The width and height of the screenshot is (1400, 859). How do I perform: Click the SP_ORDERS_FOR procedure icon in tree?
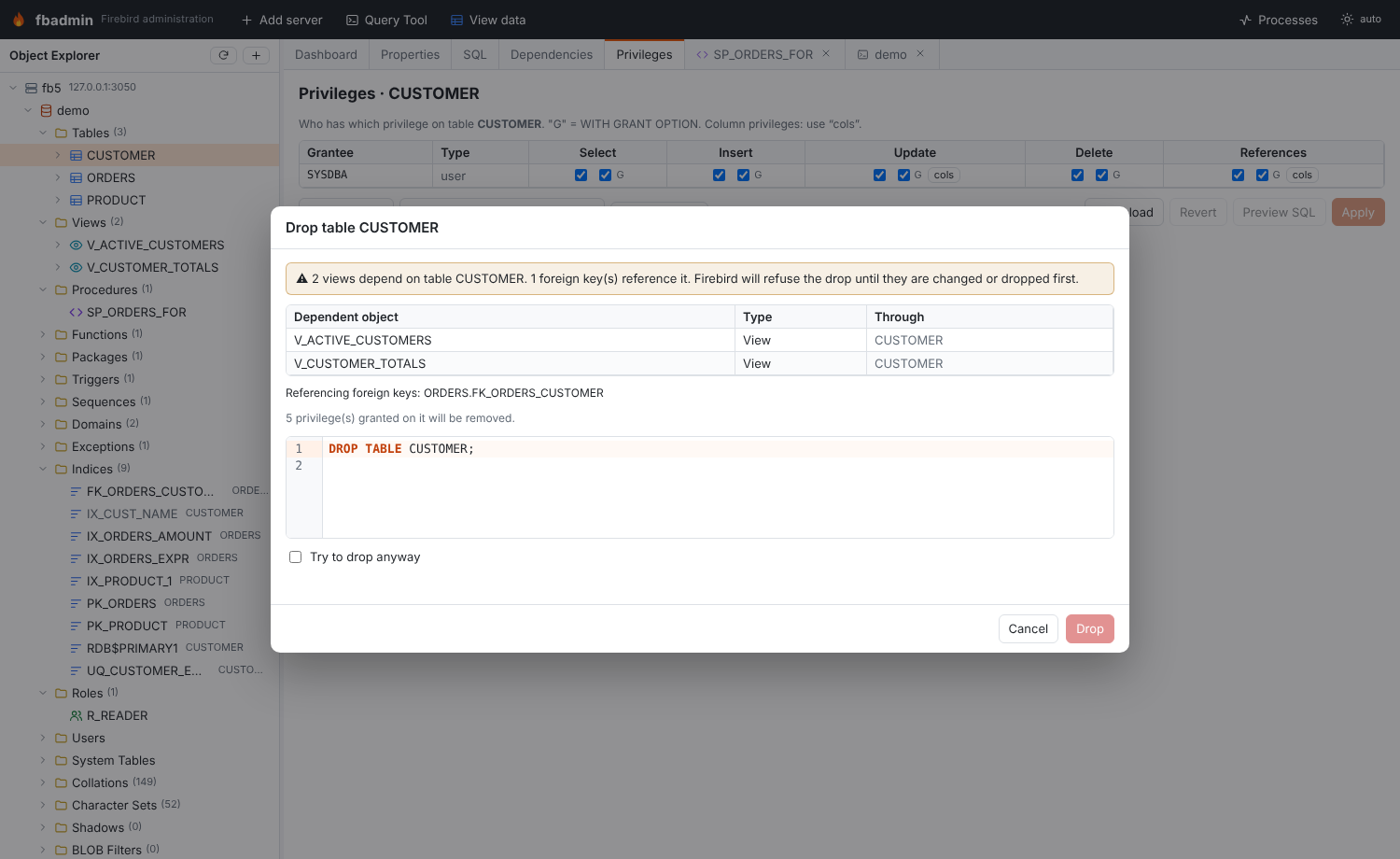[x=77, y=312]
